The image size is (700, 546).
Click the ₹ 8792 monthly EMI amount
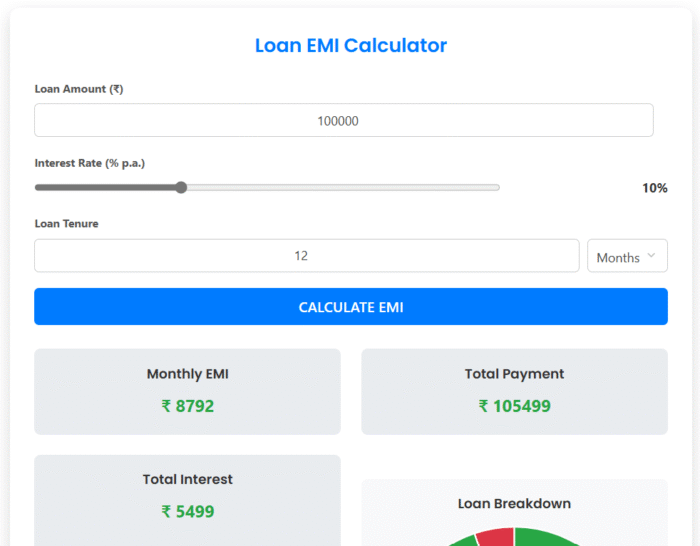click(187, 406)
